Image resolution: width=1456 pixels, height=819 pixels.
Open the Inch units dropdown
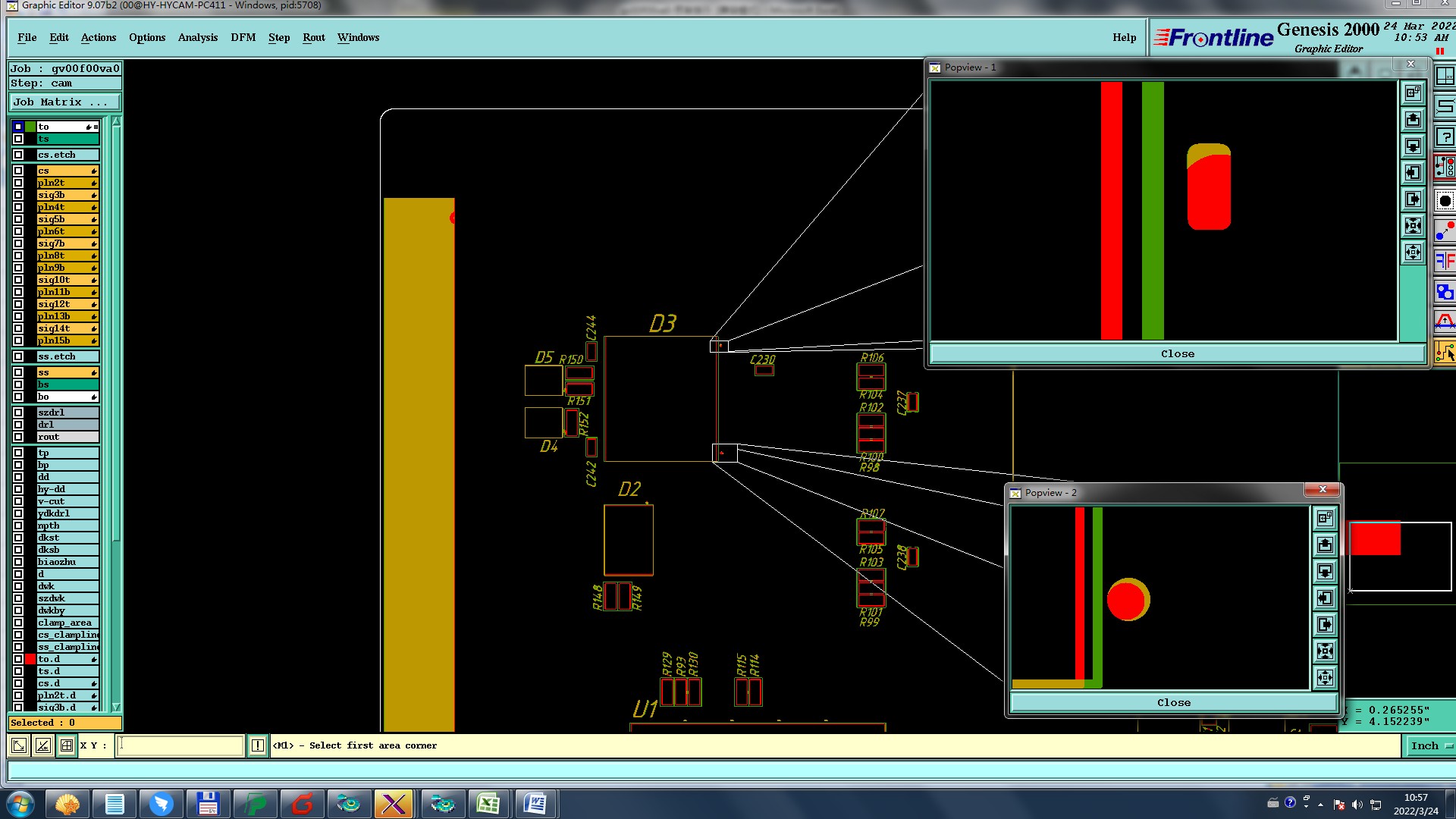point(1430,745)
